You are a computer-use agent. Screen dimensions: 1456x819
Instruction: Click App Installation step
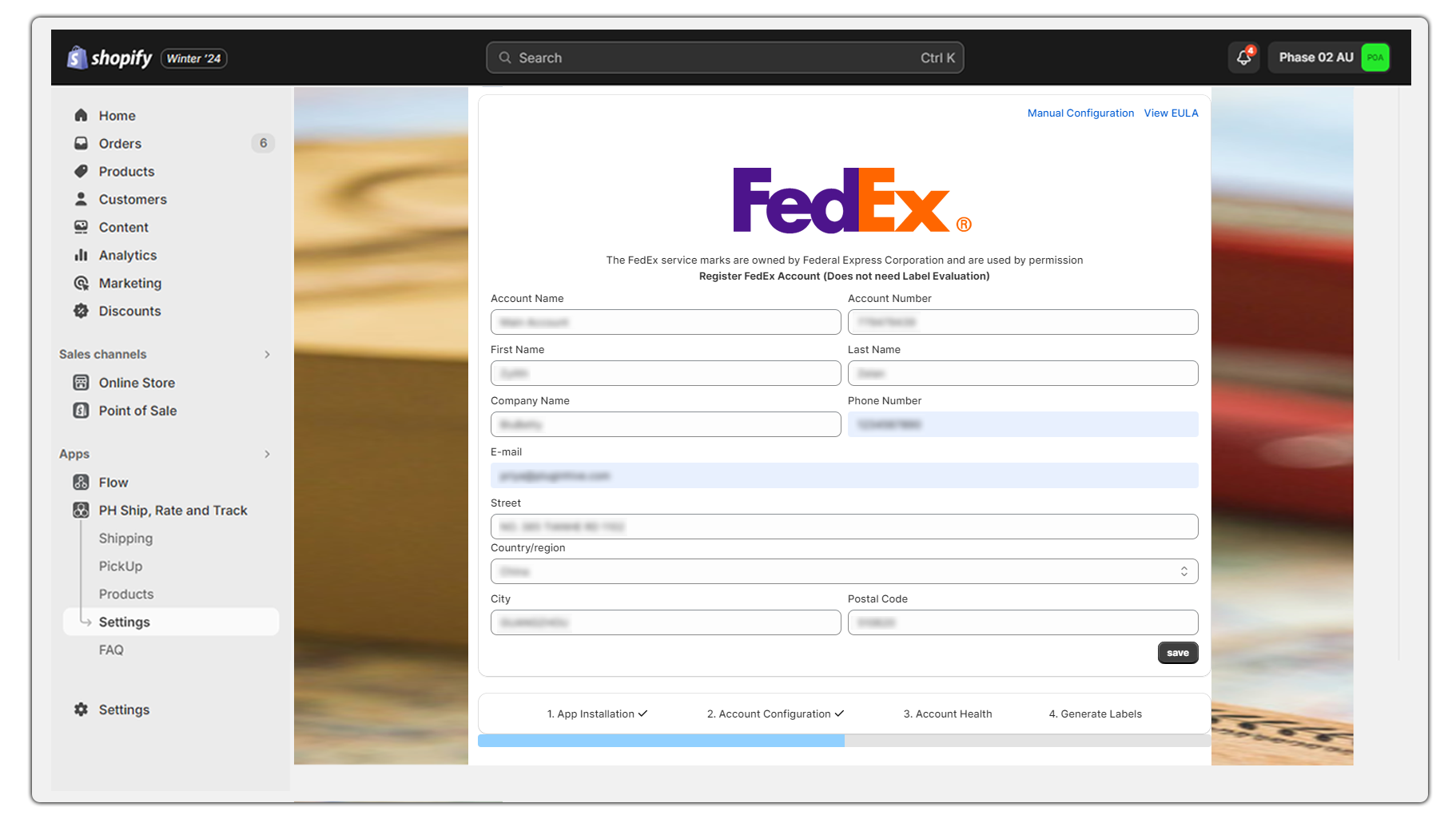[597, 714]
